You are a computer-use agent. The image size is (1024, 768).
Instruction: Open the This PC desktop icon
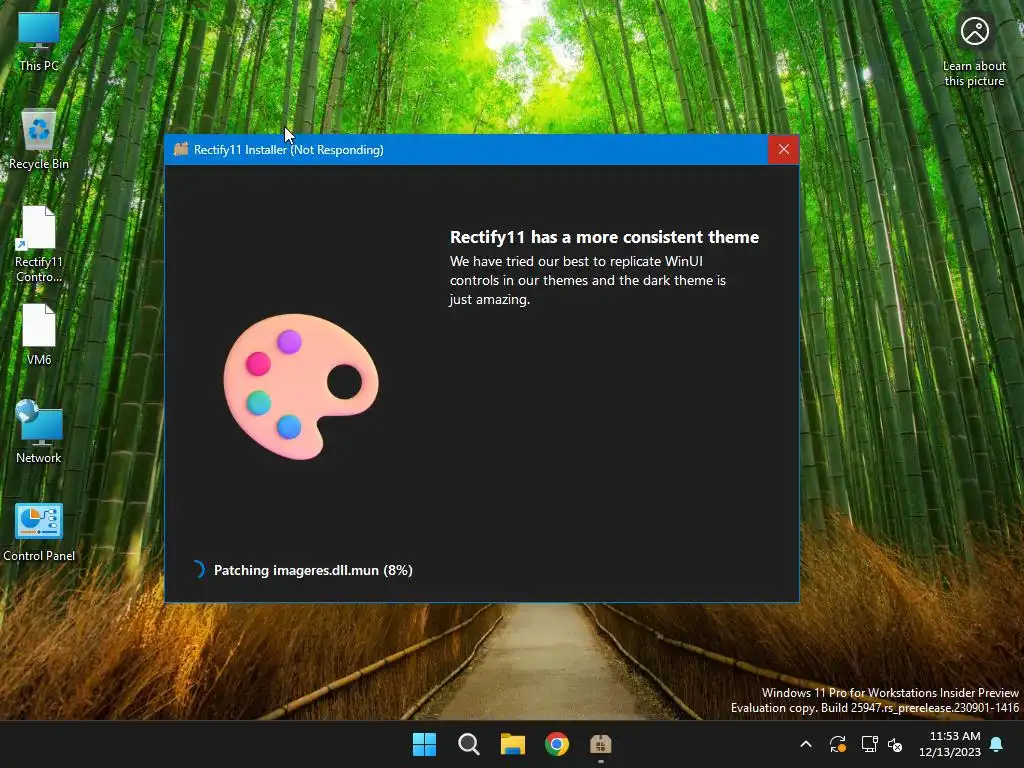(x=39, y=40)
